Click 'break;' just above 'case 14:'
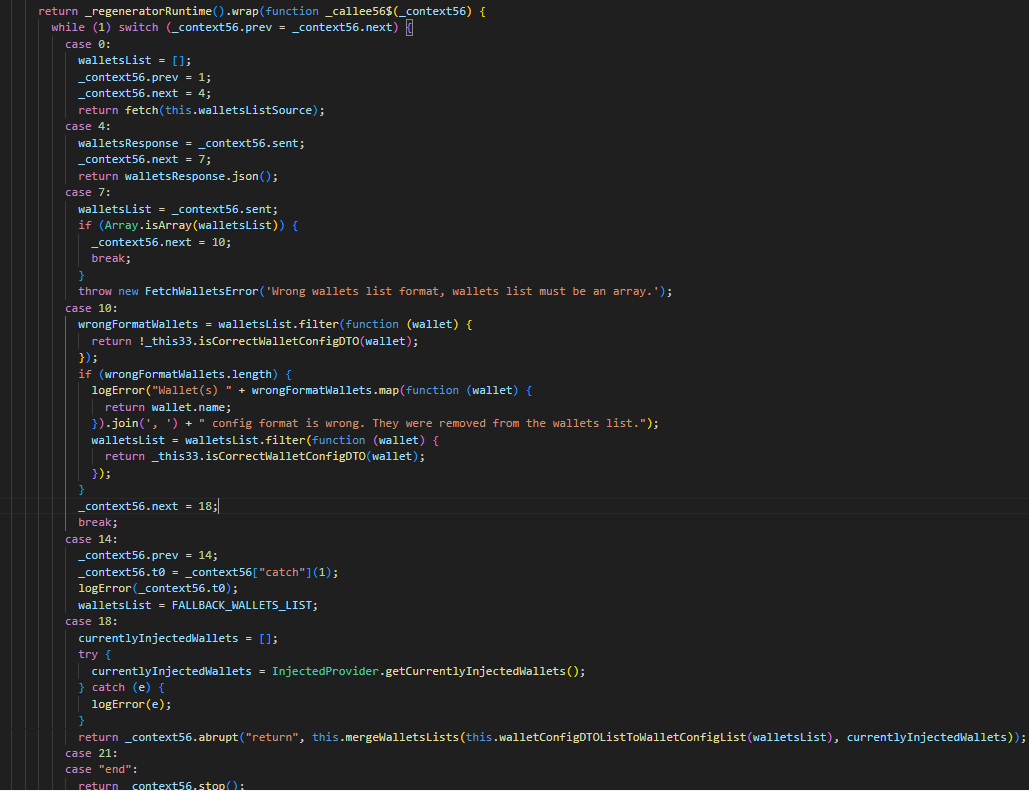The image size is (1029, 791). pyautogui.click(x=98, y=523)
